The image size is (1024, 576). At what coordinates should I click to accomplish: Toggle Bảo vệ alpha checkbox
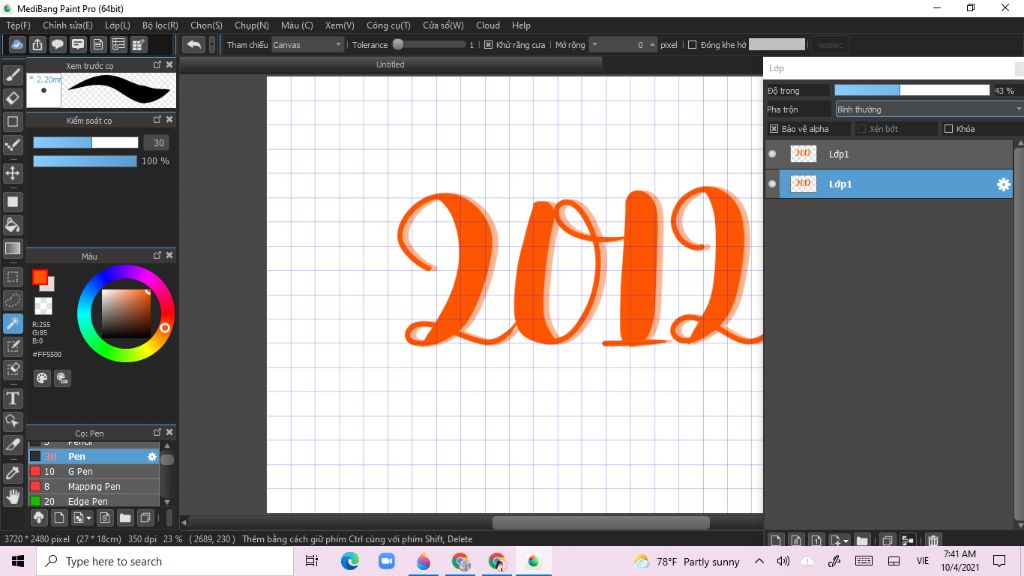tap(774, 129)
